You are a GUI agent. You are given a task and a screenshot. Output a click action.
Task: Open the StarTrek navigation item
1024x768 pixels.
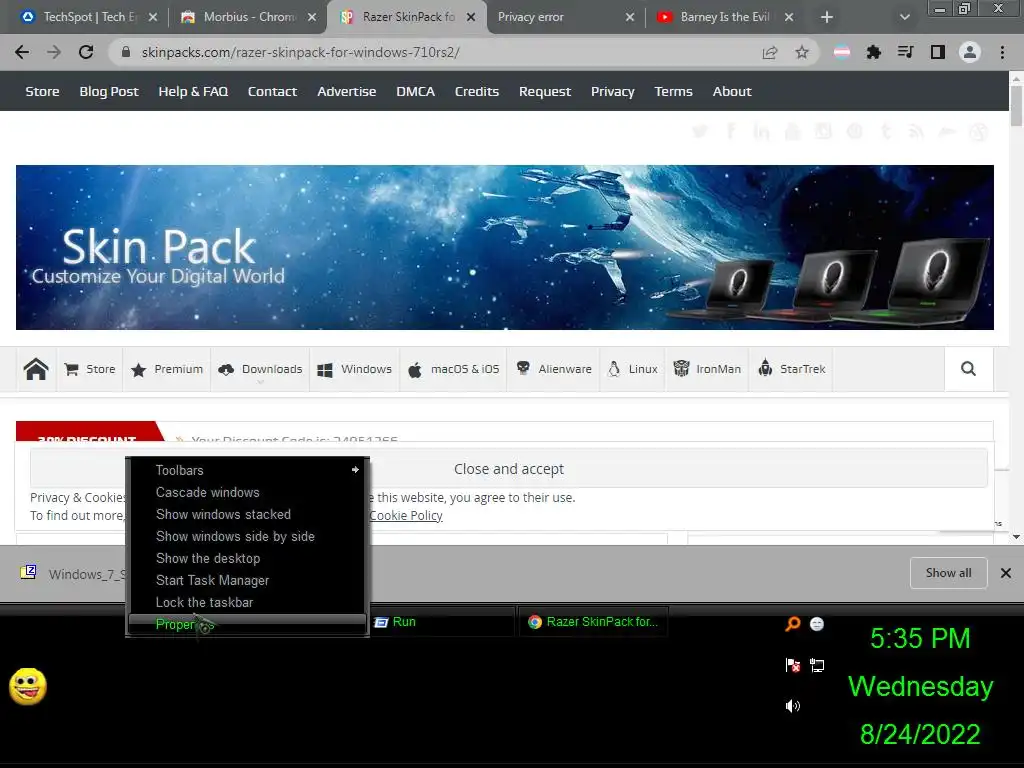pyautogui.click(x=791, y=369)
